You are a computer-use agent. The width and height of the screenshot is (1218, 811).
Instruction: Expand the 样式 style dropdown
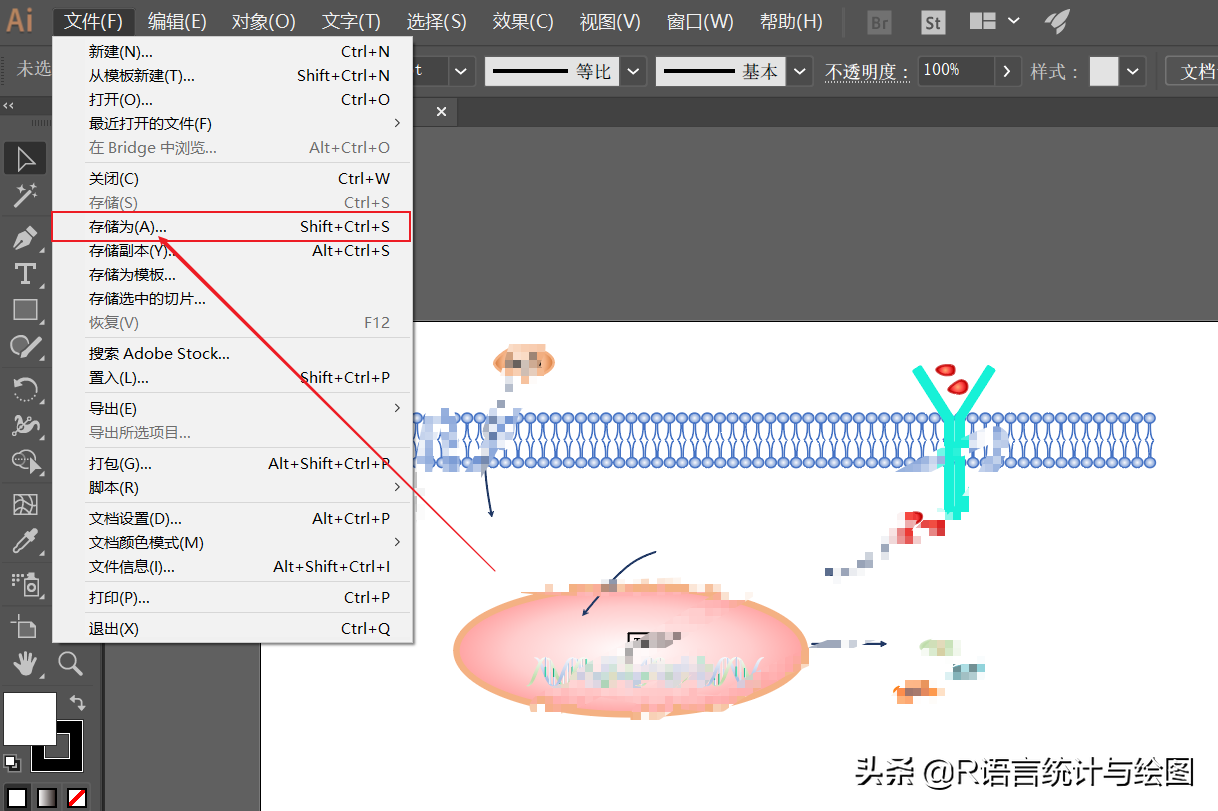[x=1133, y=72]
